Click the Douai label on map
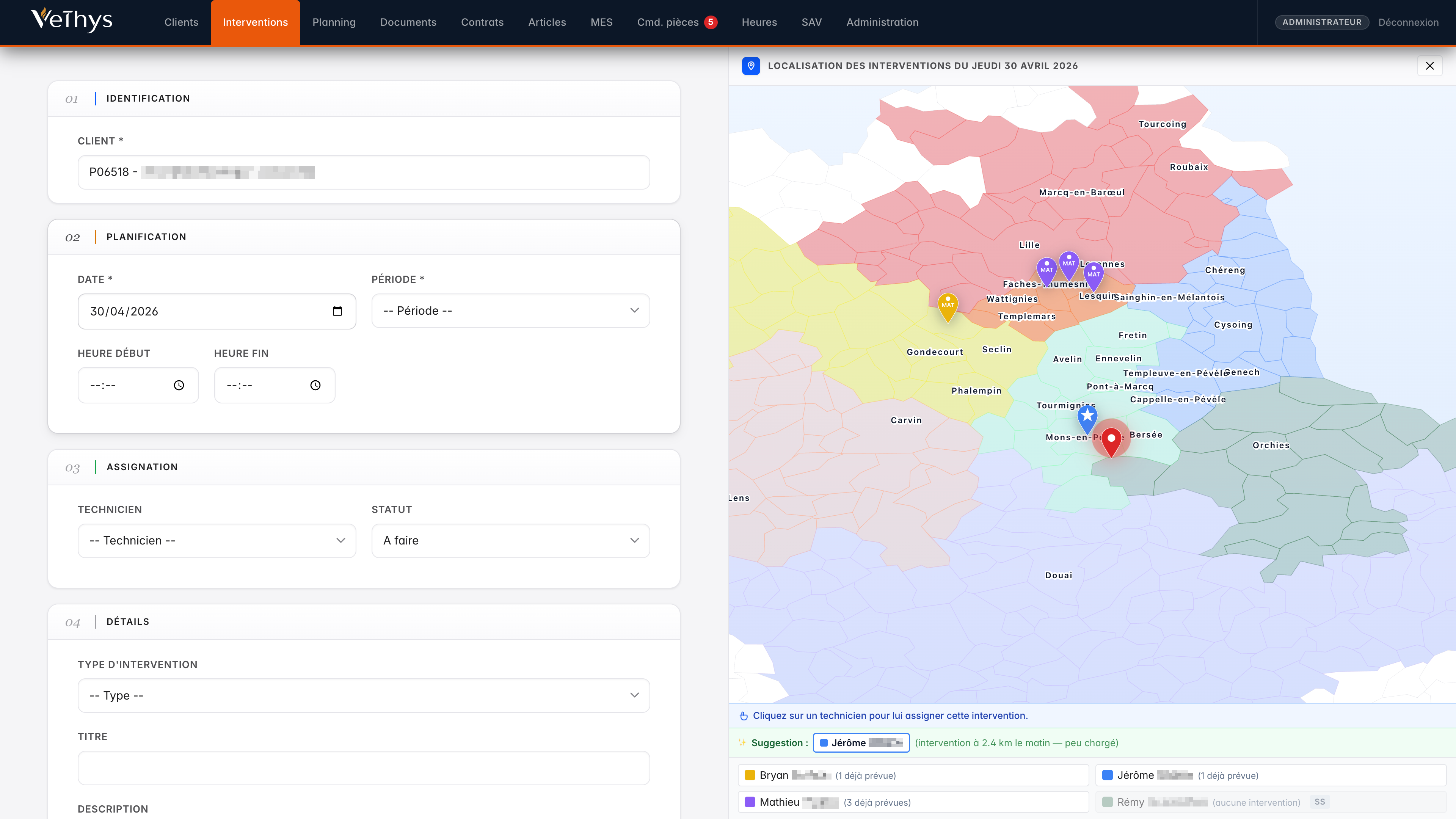 tap(1059, 576)
